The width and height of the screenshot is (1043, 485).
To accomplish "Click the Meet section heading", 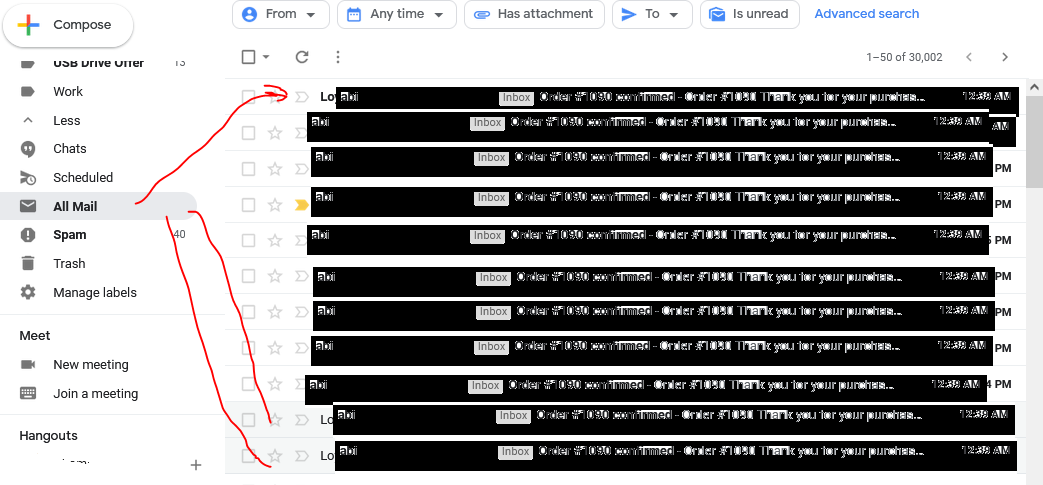I will pos(35,336).
